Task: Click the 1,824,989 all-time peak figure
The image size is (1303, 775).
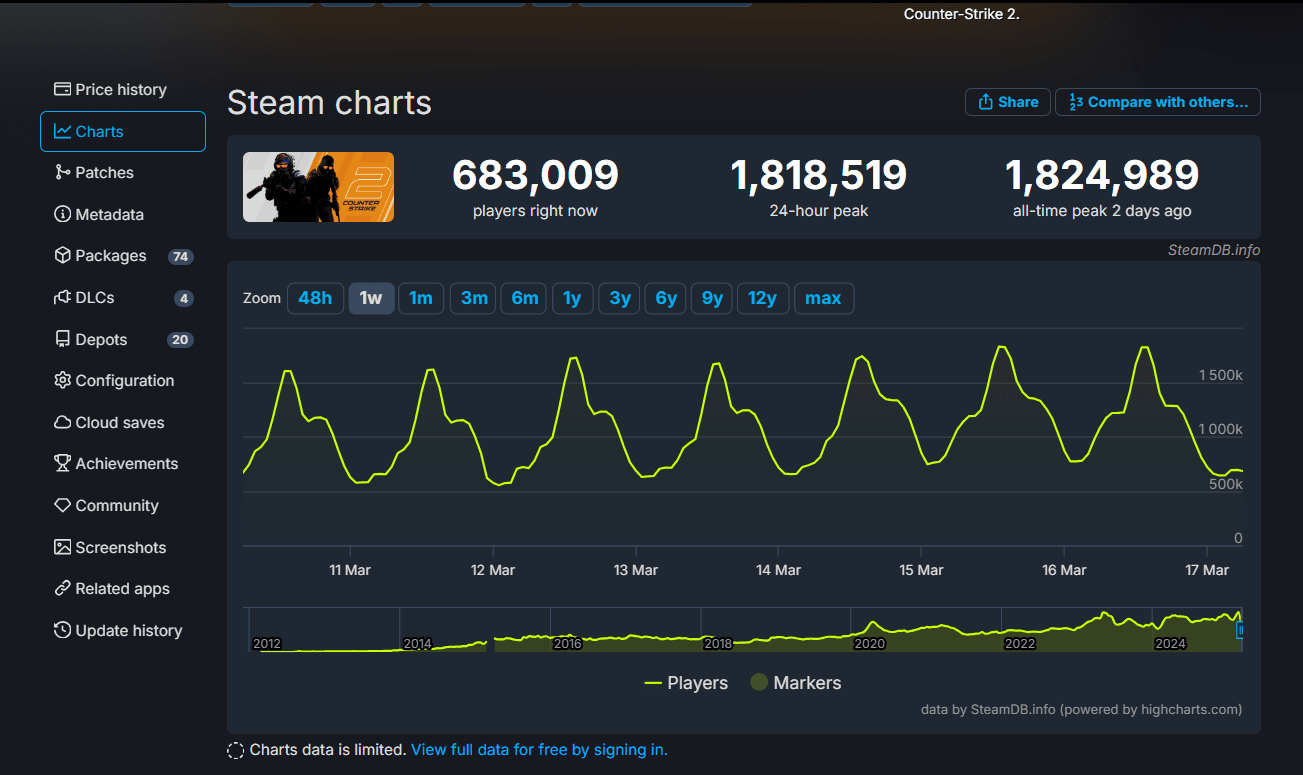Action: pos(1102,175)
